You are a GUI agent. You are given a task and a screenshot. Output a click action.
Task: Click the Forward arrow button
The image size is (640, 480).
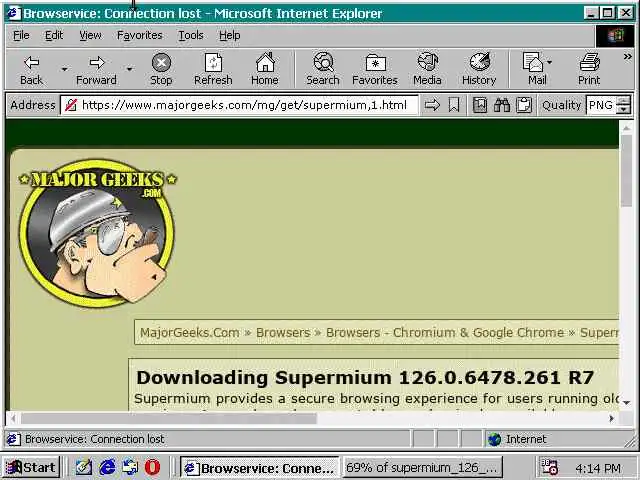97,69
